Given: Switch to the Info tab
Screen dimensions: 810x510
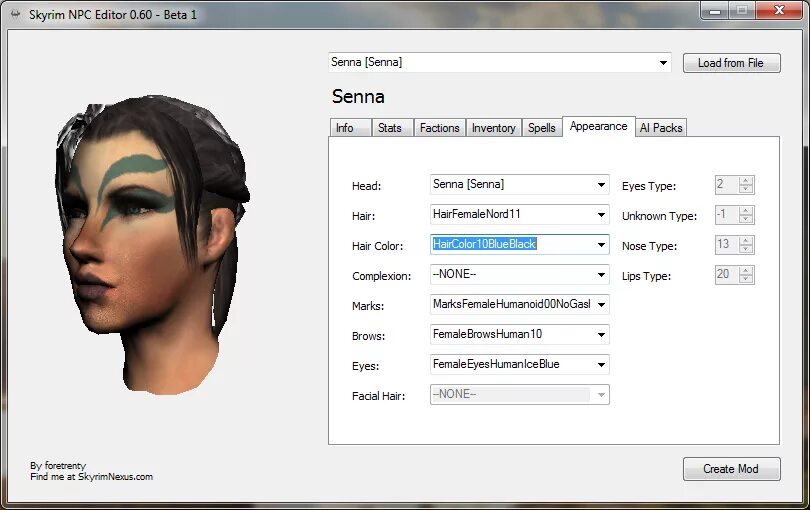Looking at the screenshot, I should [x=350, y=128].
